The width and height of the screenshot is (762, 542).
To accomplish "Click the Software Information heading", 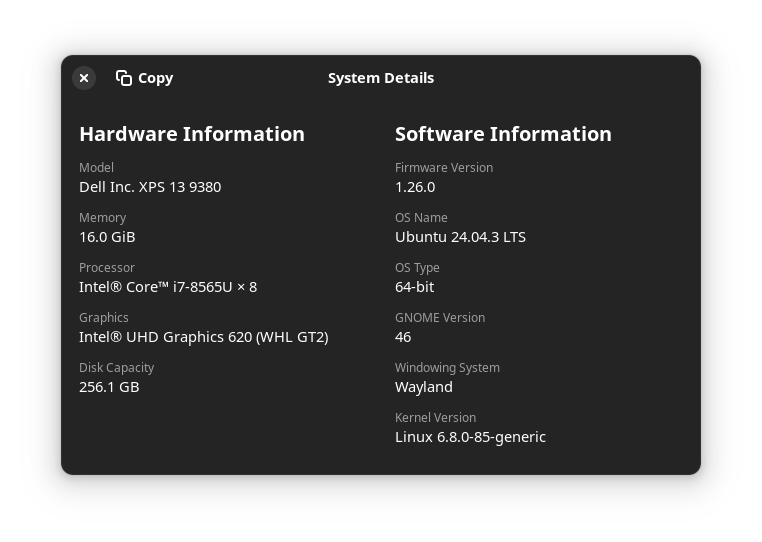I will click(x=503, y=134).
